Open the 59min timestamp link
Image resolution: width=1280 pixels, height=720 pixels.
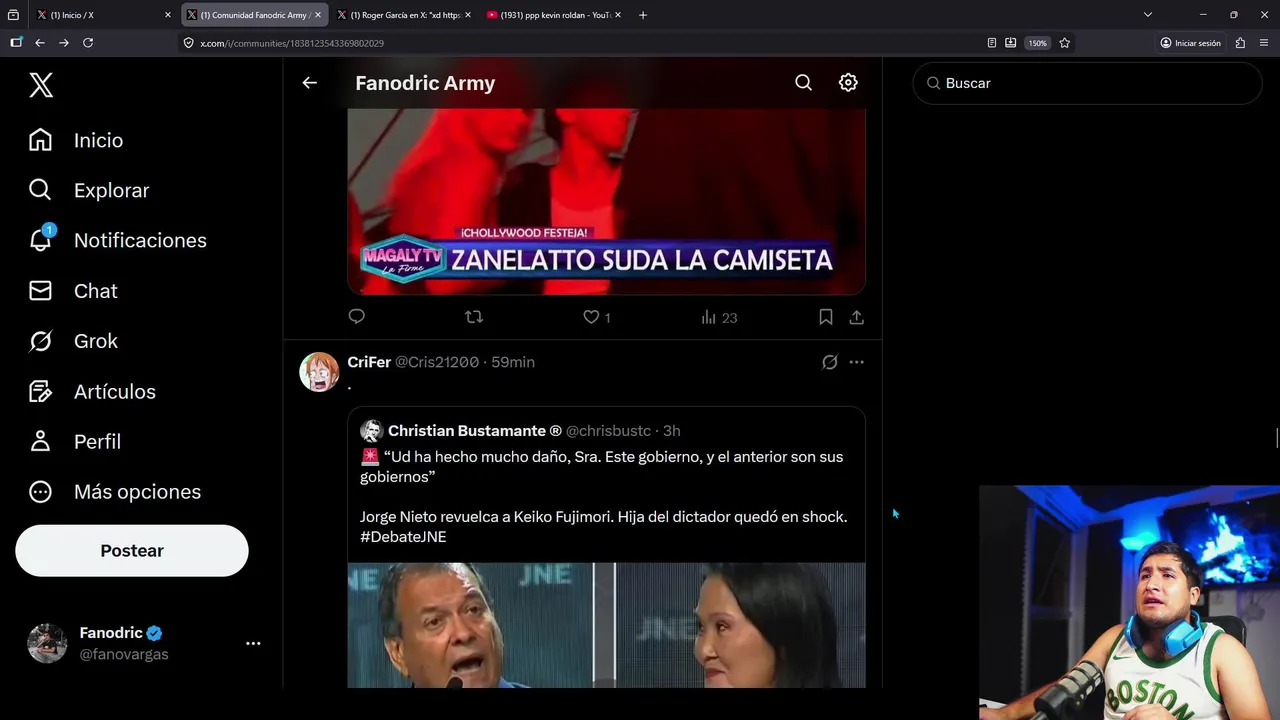click(x=513, y=362)
